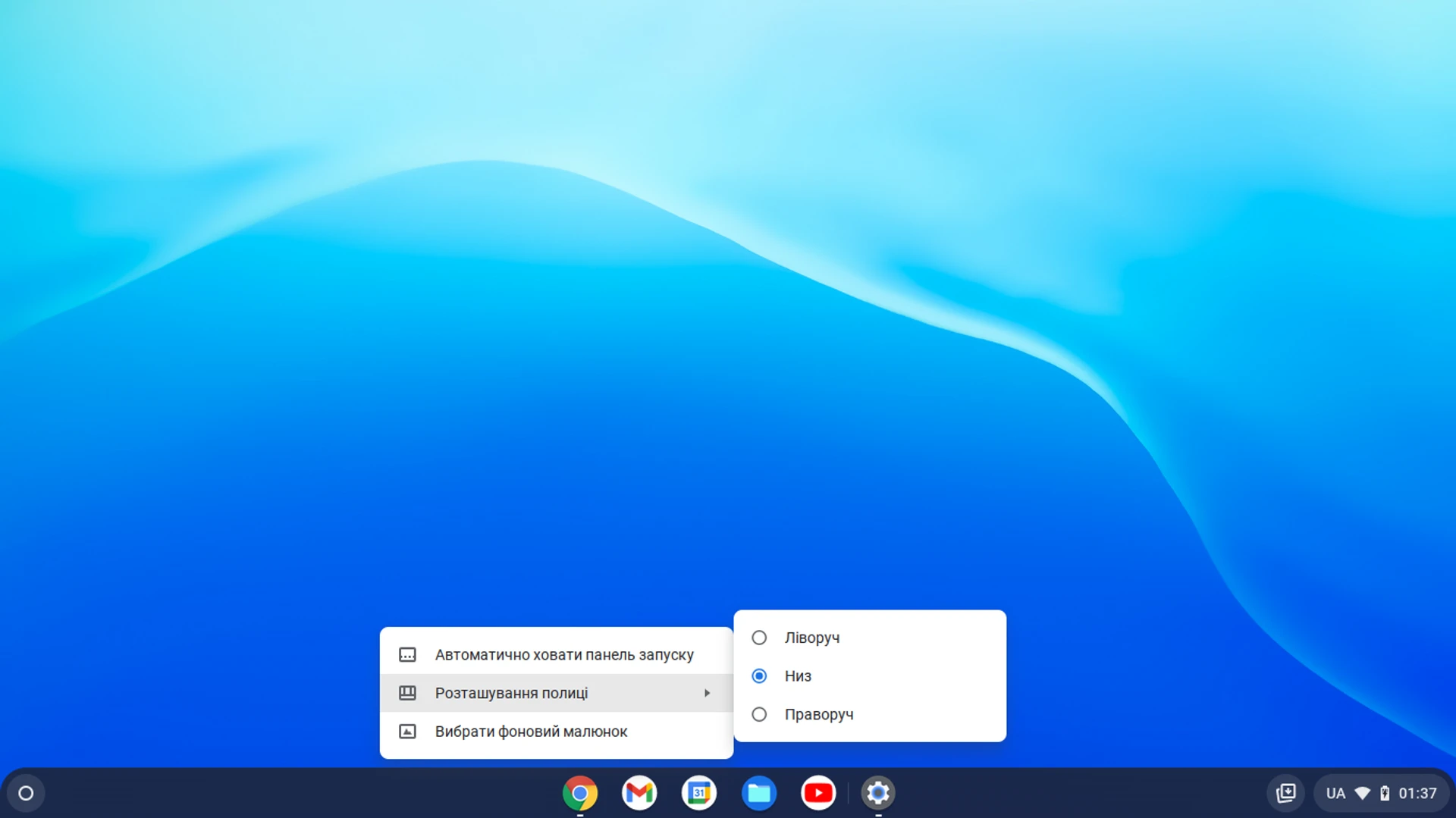The image size is (1456, 818).
Task: Click the app Launcher circle
Action: [x=26, y=792]
